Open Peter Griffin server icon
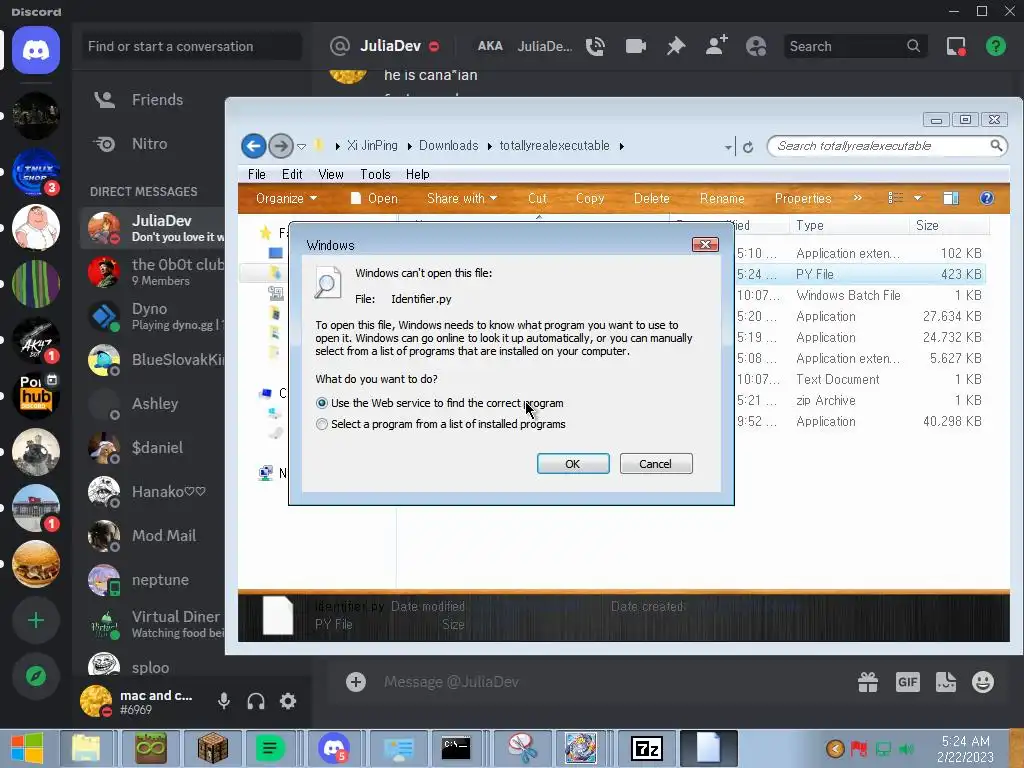Image resolution: width=1024 pixels, height=768 pixels. tap(36, 227)
